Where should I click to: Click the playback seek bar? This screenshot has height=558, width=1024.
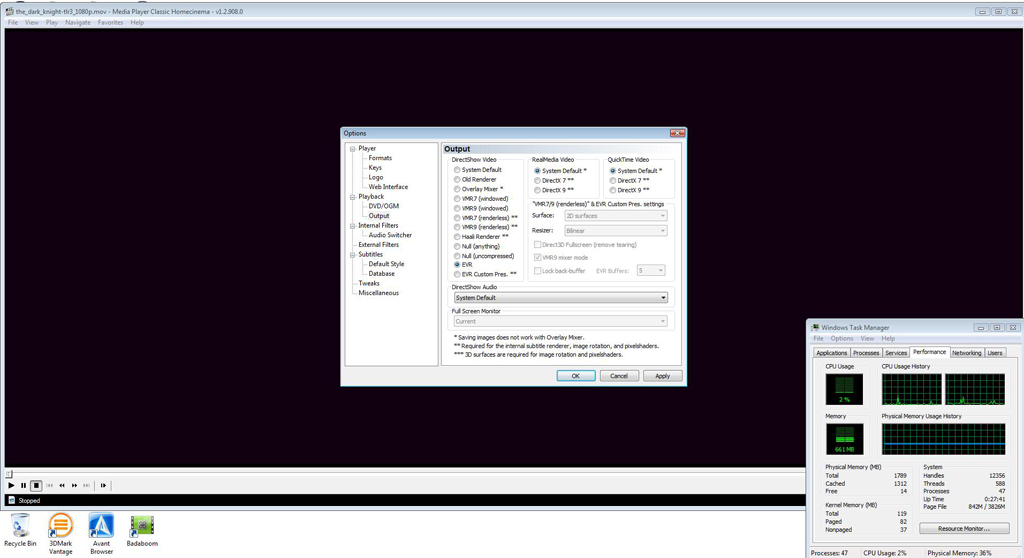tap(400, 473)
